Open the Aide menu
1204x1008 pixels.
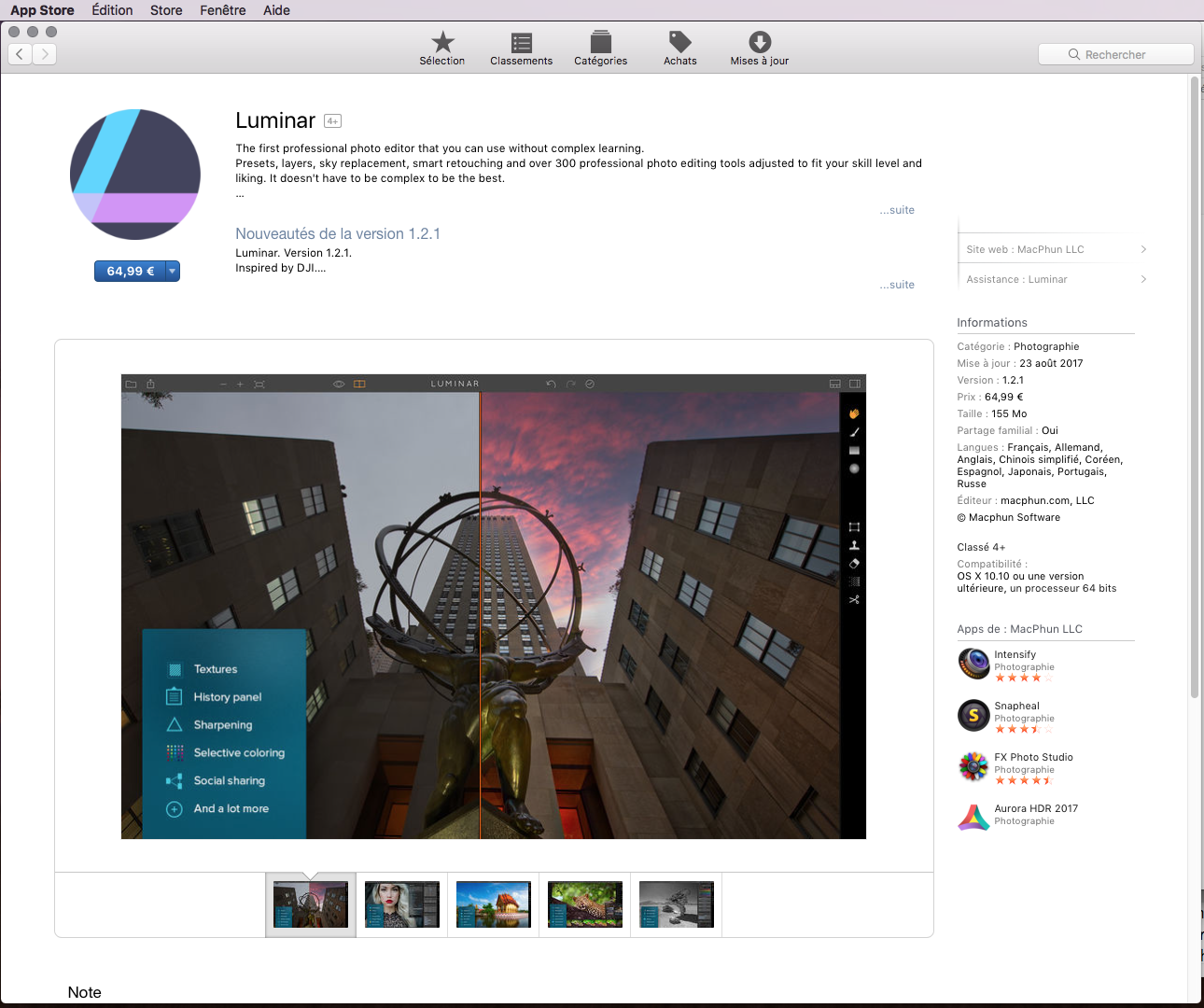[x=276, y=10]
